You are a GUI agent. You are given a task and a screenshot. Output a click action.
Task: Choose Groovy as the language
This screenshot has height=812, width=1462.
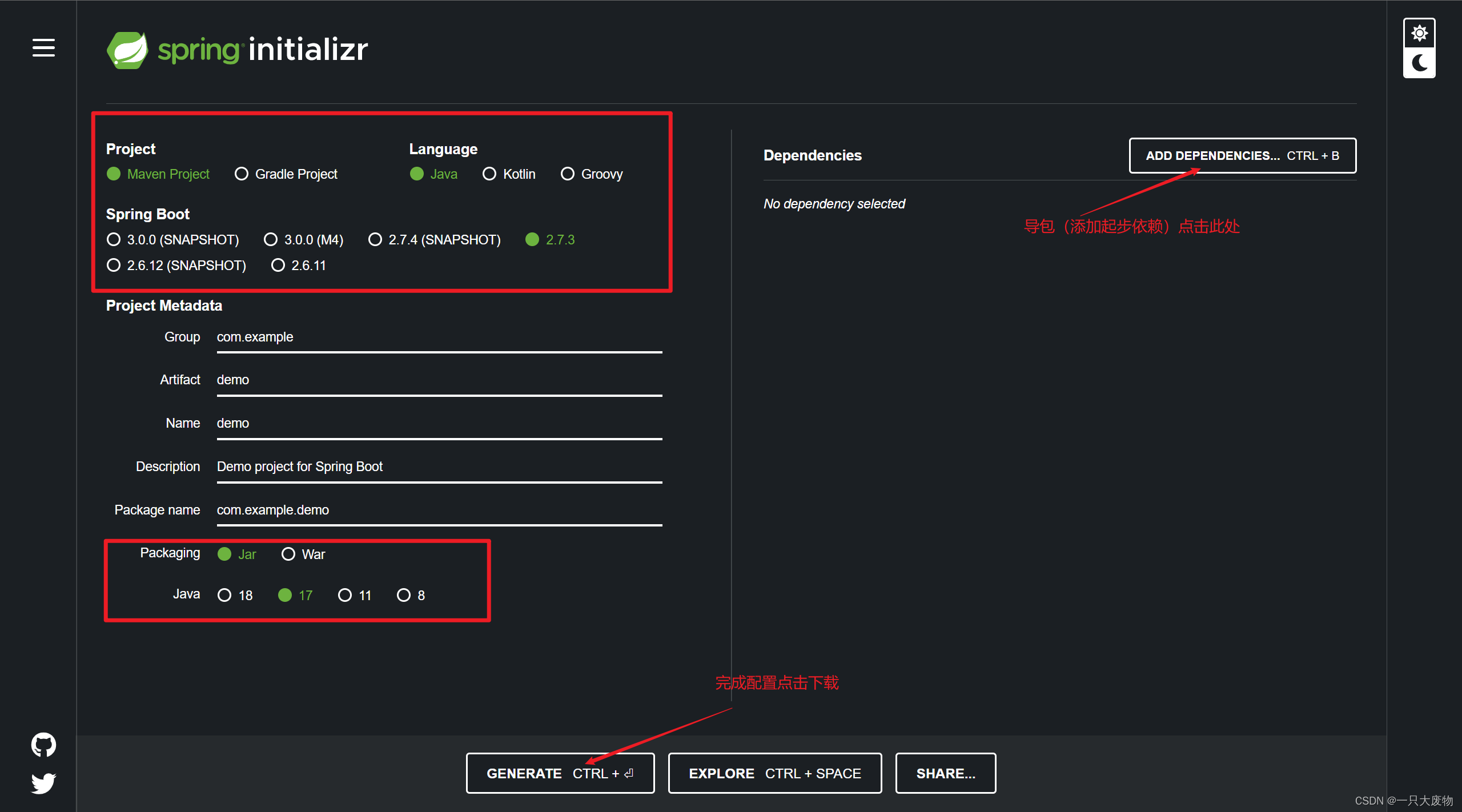coord(592,174)
